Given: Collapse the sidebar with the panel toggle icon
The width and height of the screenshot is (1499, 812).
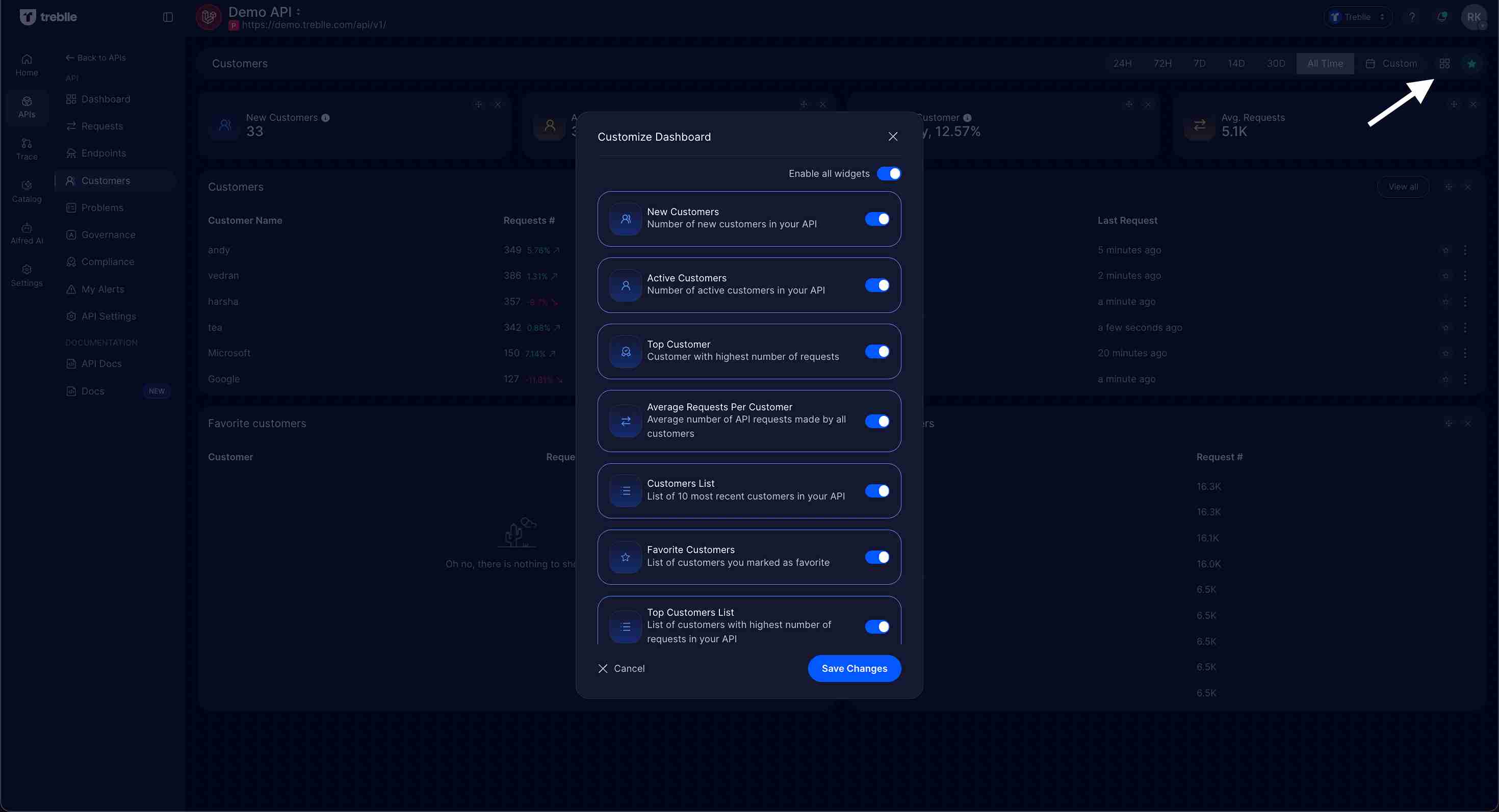Looking at the screenshot, I should [168, 17].
